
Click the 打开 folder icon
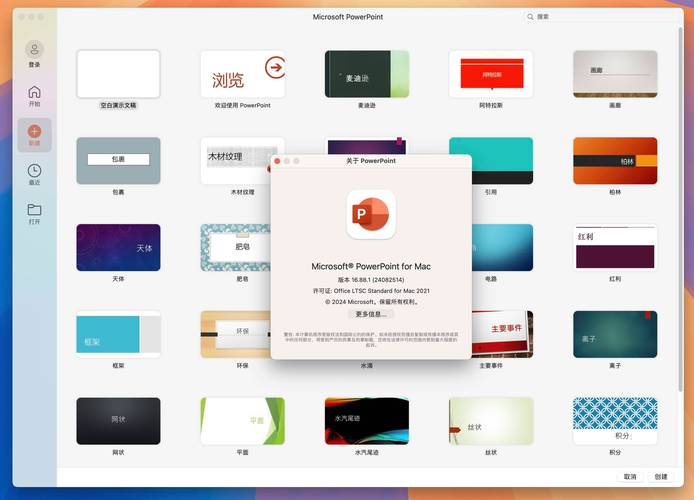(x=34, y=210)
